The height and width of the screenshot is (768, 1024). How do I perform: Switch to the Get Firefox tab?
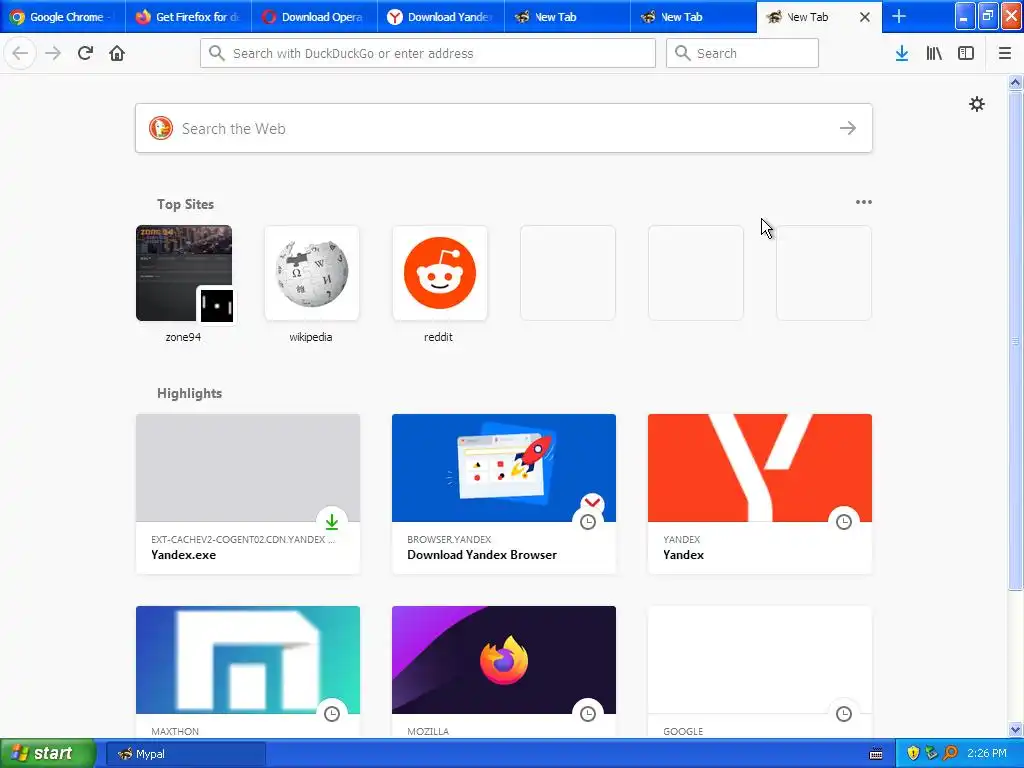pos(189,17)
